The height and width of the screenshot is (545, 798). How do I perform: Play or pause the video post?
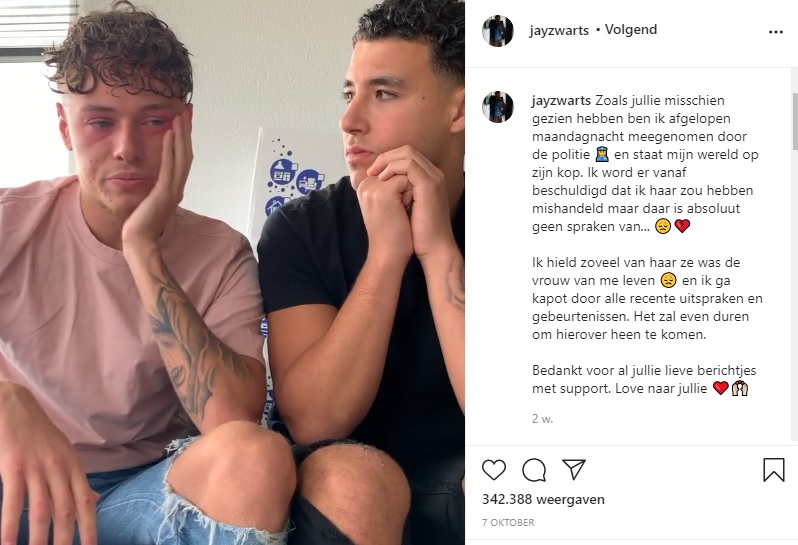[x=232, y=272]
